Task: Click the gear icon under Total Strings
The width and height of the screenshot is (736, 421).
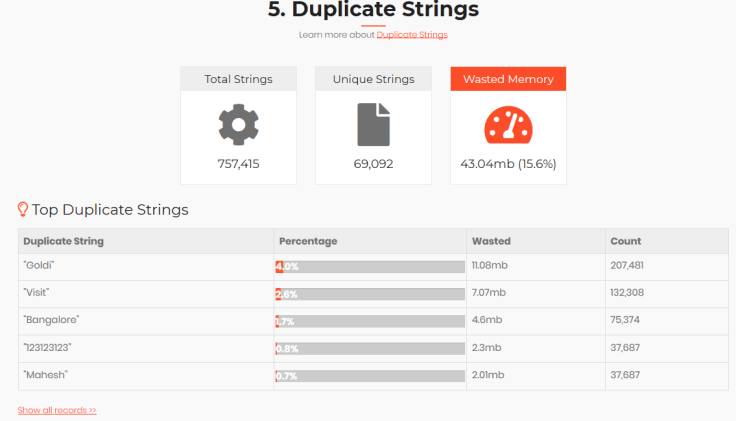Action: [x=238, y=124]
